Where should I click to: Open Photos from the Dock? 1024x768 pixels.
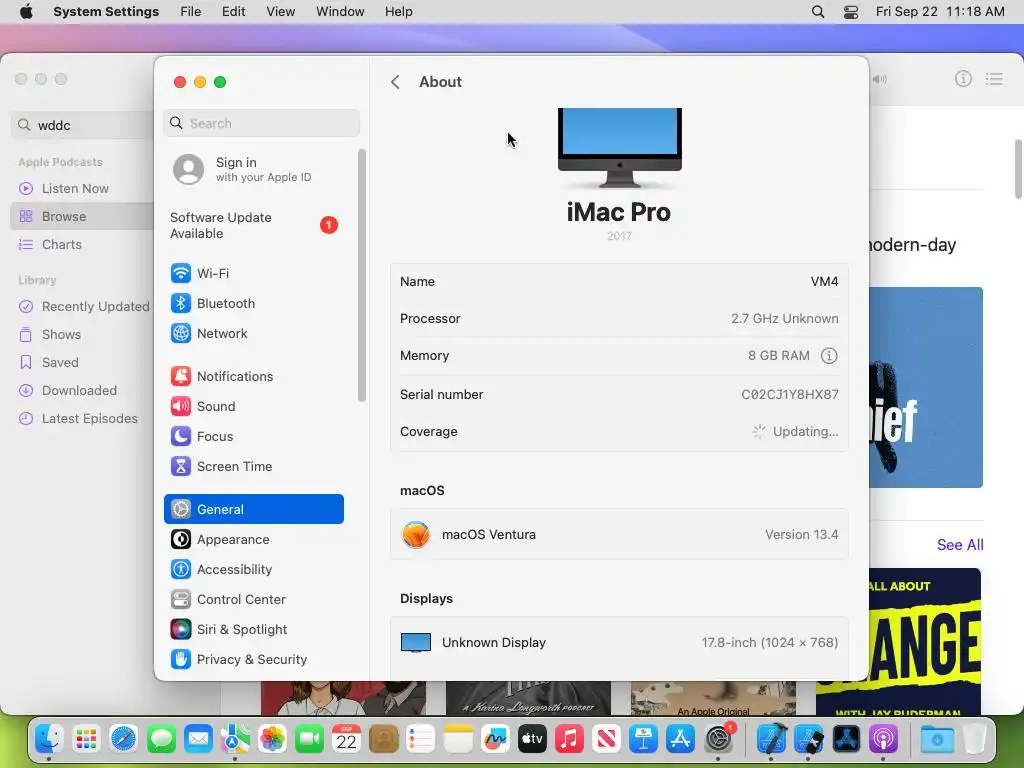coord(272,739)
